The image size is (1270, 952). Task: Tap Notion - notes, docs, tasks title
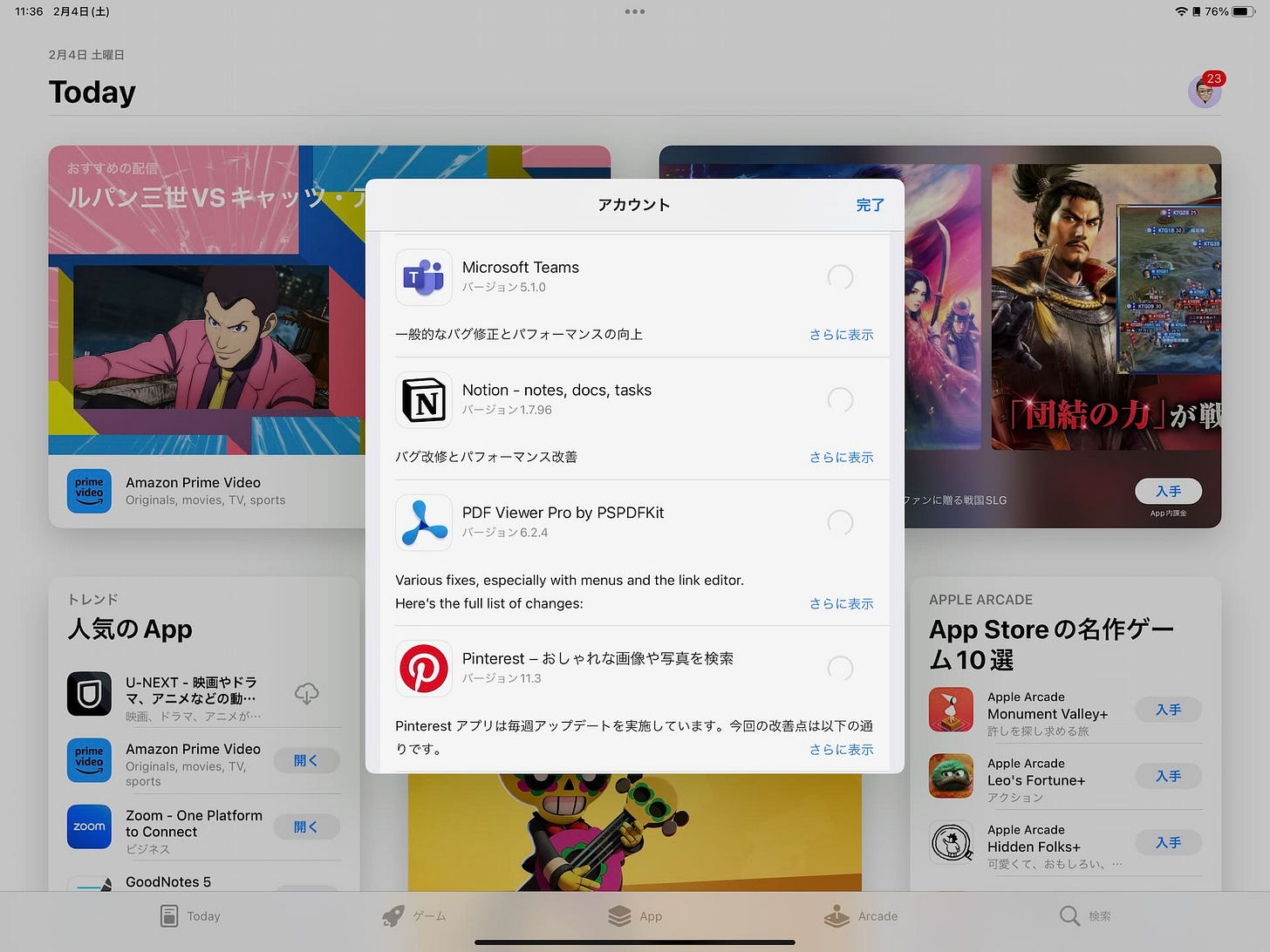click(556, 391)
